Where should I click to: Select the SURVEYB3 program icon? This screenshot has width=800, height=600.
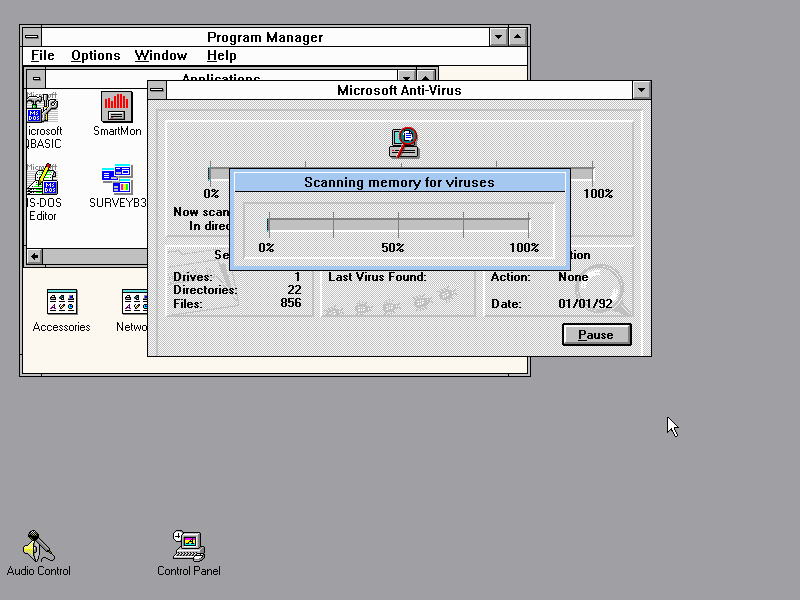(x=117, y=180)
